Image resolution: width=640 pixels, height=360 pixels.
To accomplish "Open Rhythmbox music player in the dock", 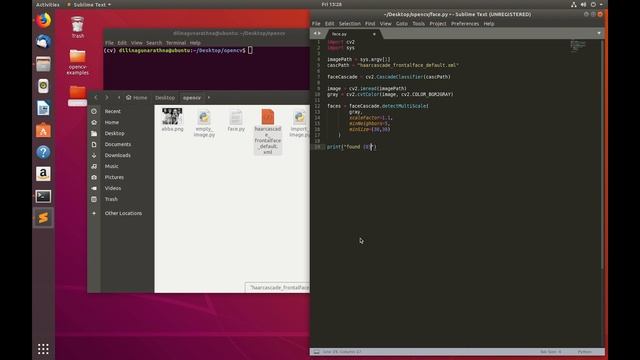I will (43, 86).
